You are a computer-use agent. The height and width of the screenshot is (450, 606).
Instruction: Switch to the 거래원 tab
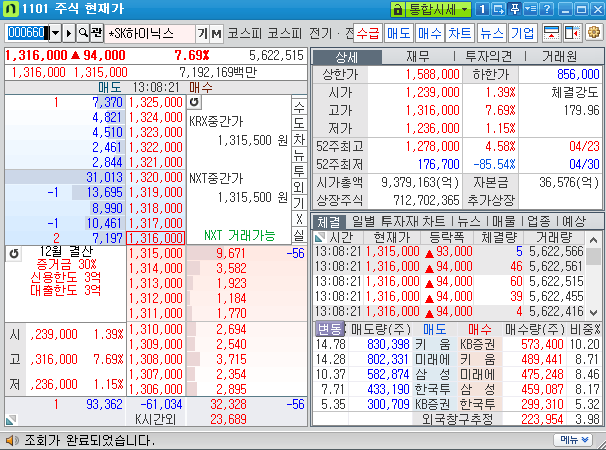pos(559,57)
